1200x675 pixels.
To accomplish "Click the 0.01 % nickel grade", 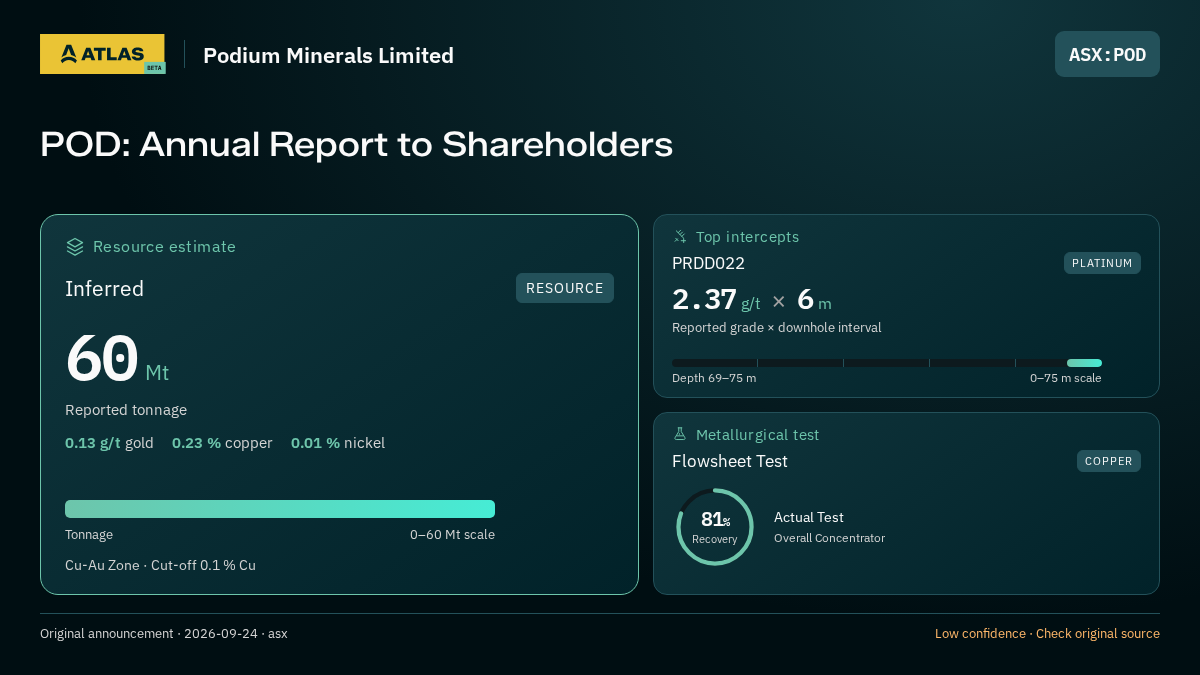I will click(338, 443).
